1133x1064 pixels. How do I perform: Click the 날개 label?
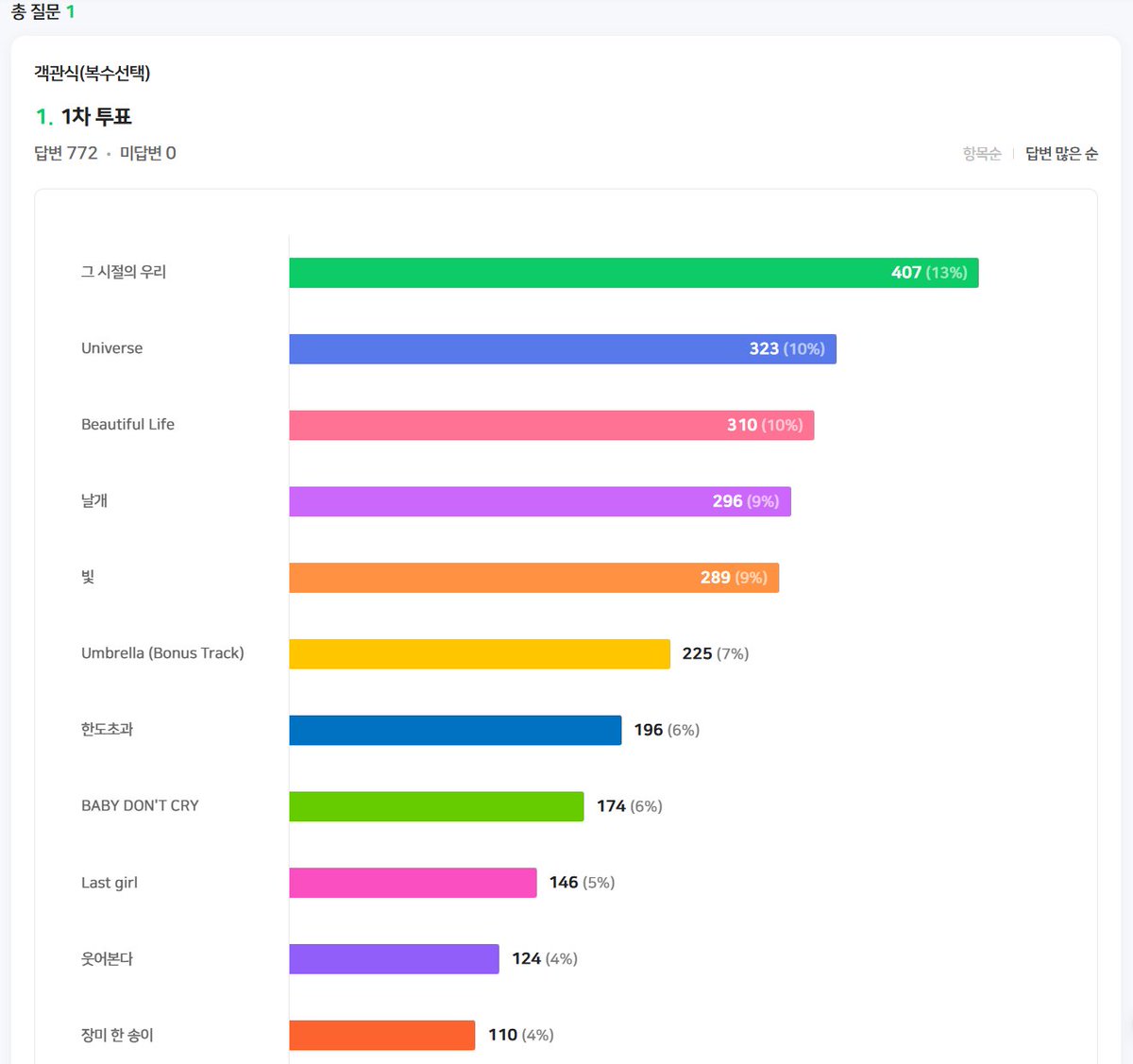point(94,500)
